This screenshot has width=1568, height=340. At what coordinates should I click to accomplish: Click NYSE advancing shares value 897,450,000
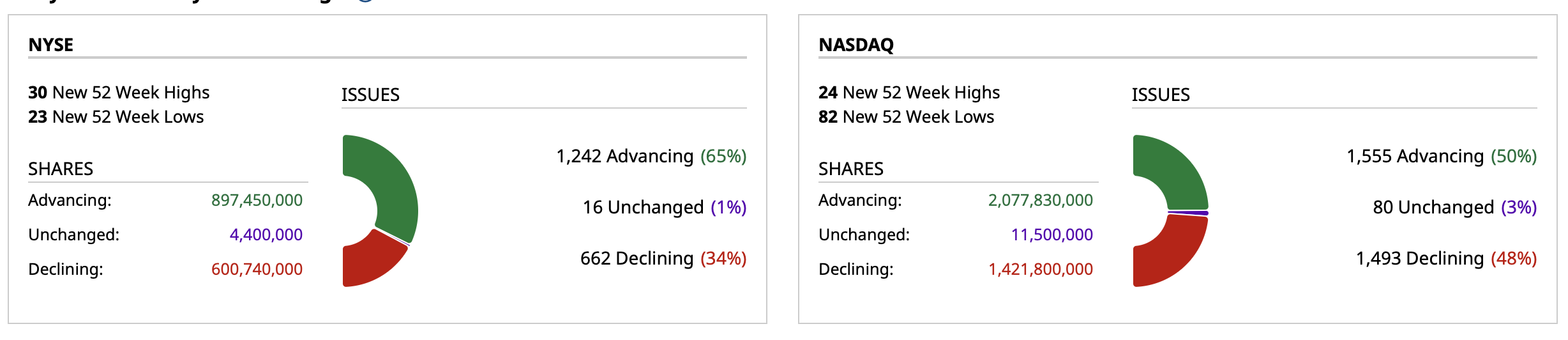[x=257, y=201]
